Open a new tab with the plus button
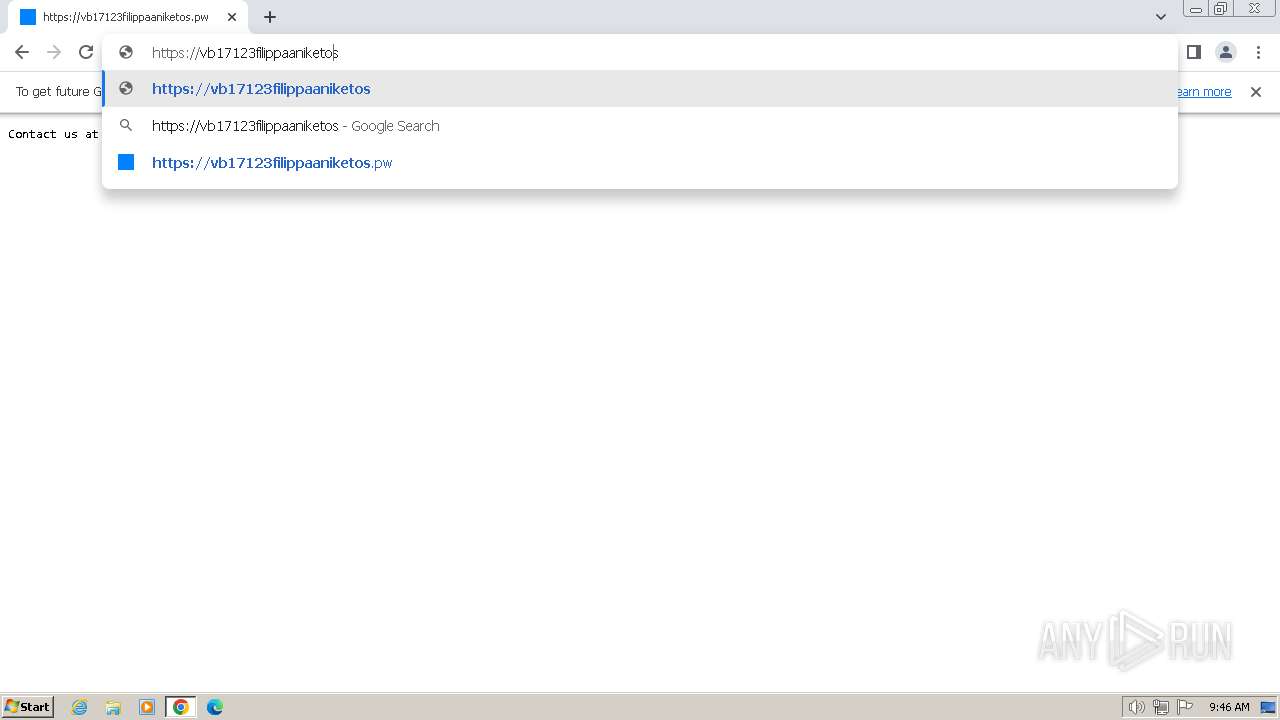 coord(270,17)
